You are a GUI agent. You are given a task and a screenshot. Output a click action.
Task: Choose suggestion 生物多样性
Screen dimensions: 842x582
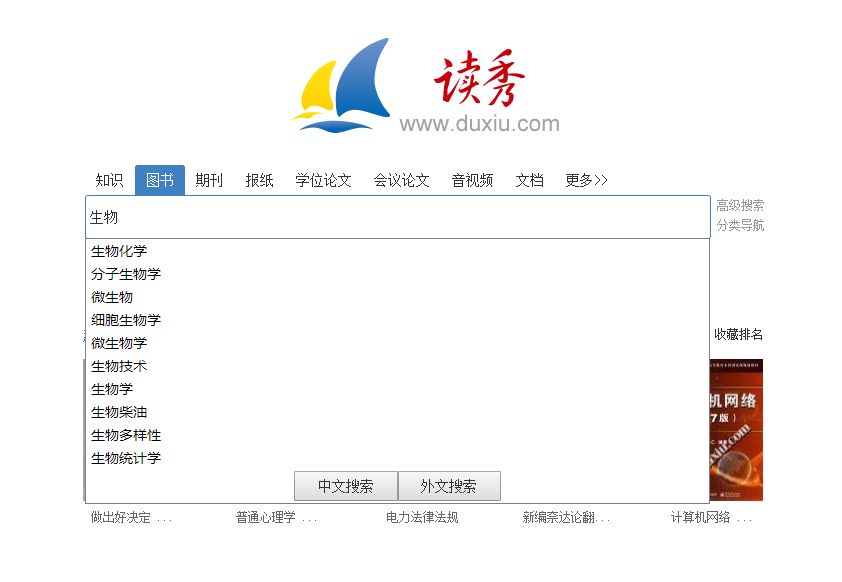pyautogui.click(x=397, y=435)
